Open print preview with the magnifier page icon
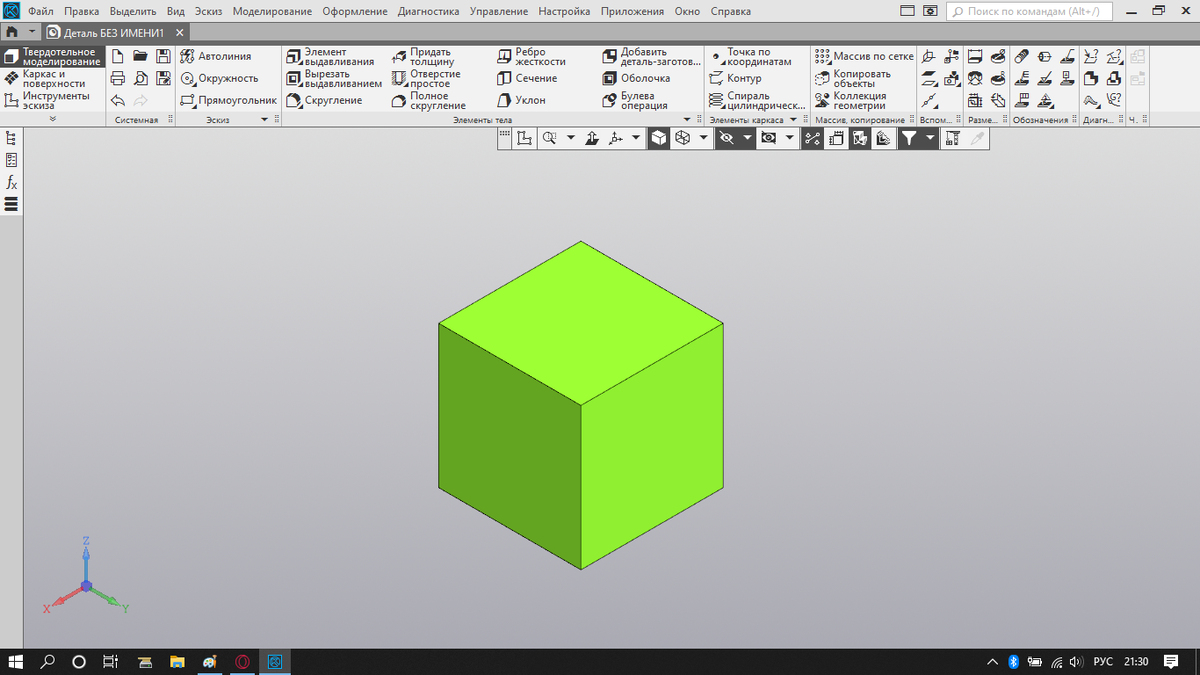Screen dimensions: 1200x675 tap(140, 78)
